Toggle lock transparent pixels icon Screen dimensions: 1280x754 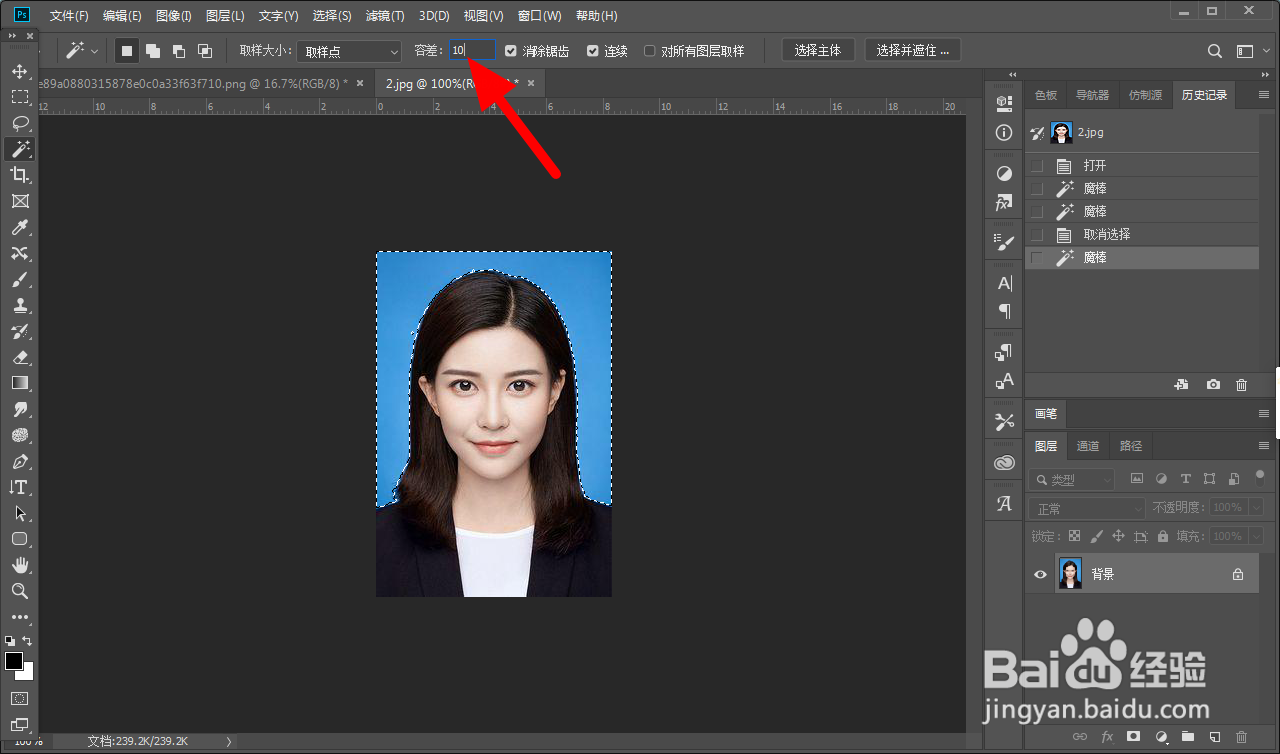click(1075, 537)
